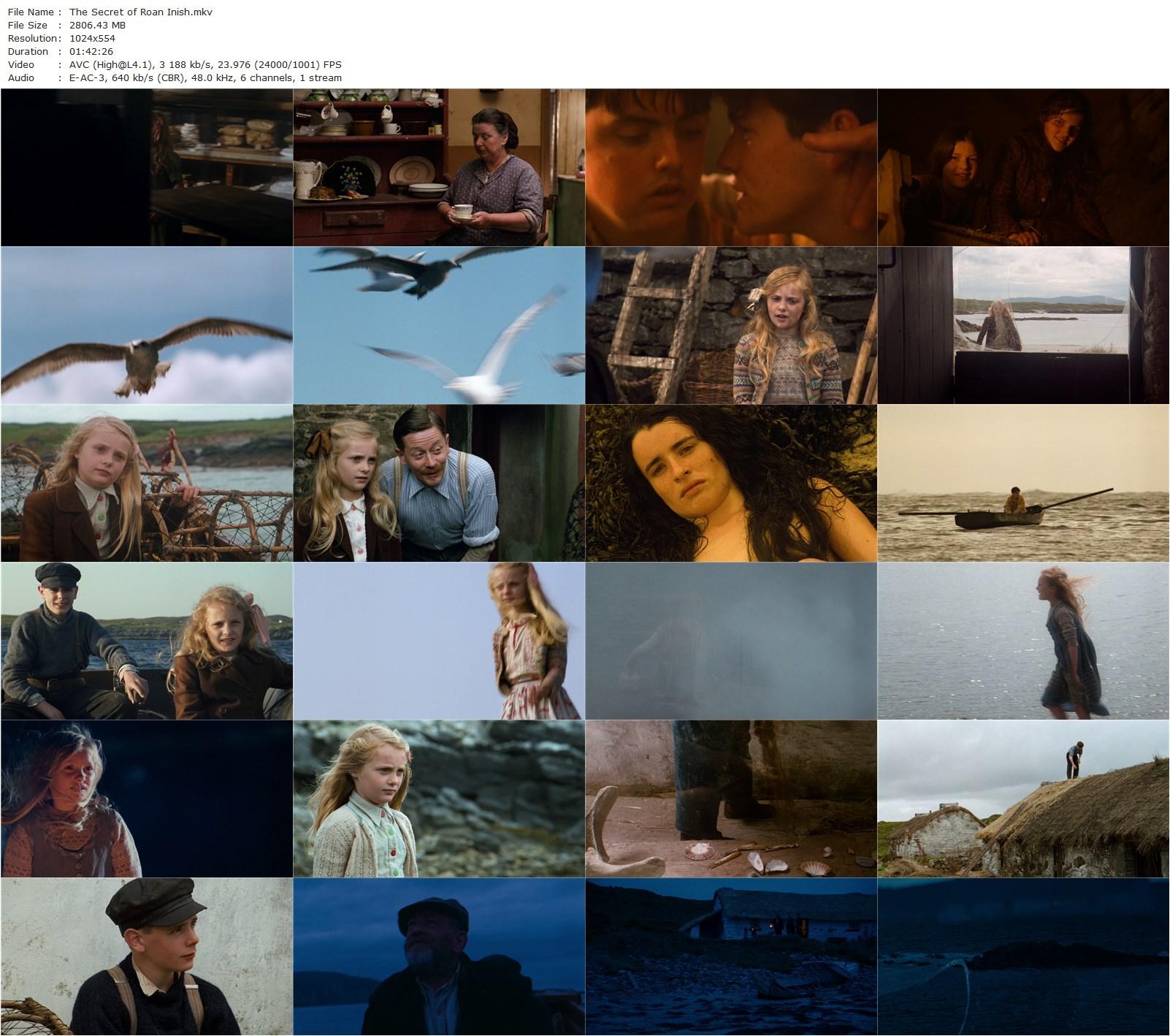Screen dimensions: 1170x1036
Task: Open the flock of gulls in blue sky thumbnail
Action: 439,325
